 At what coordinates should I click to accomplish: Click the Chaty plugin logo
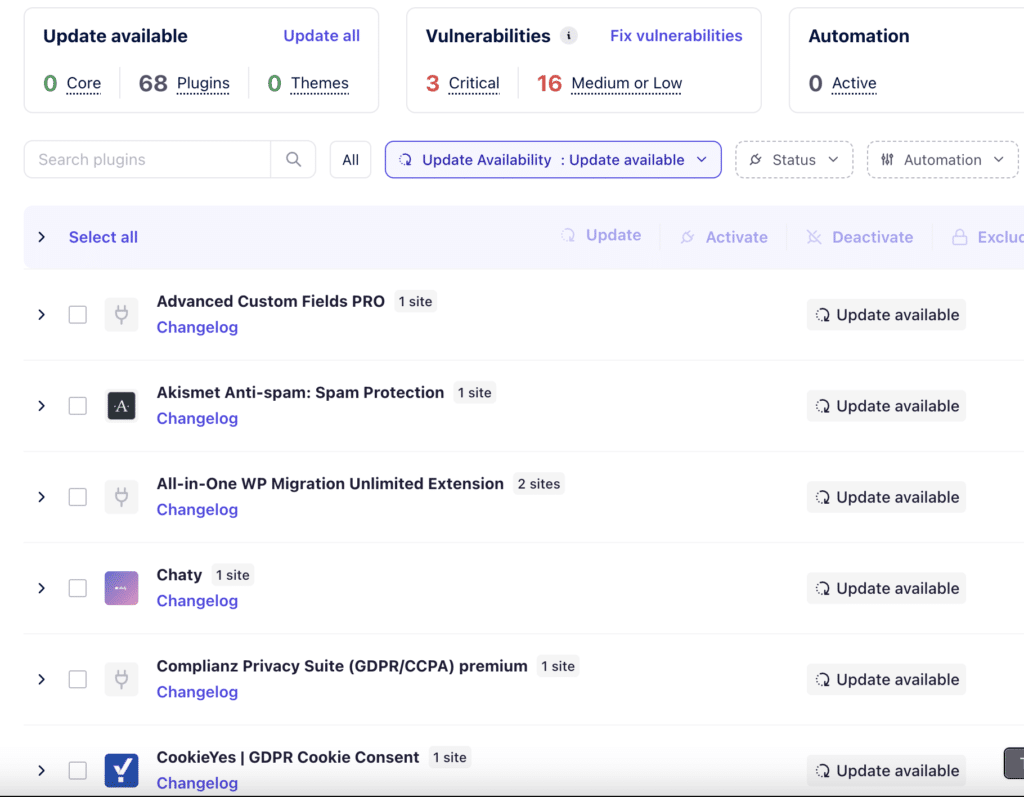[x=121, y=588]
